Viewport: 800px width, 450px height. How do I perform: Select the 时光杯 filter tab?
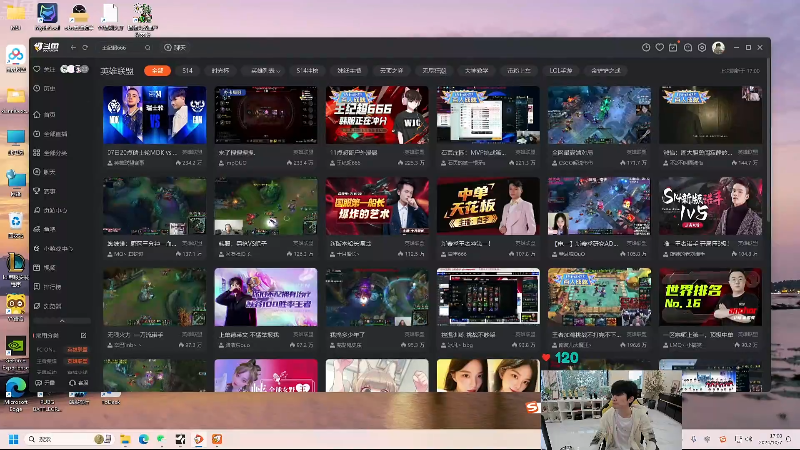(x=220, y=71)
